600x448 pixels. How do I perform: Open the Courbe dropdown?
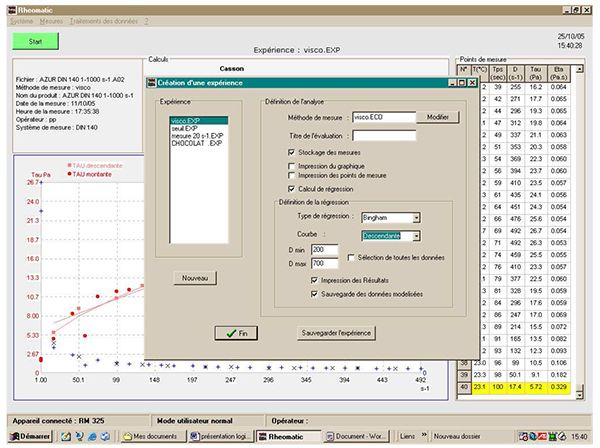[416, 236]
